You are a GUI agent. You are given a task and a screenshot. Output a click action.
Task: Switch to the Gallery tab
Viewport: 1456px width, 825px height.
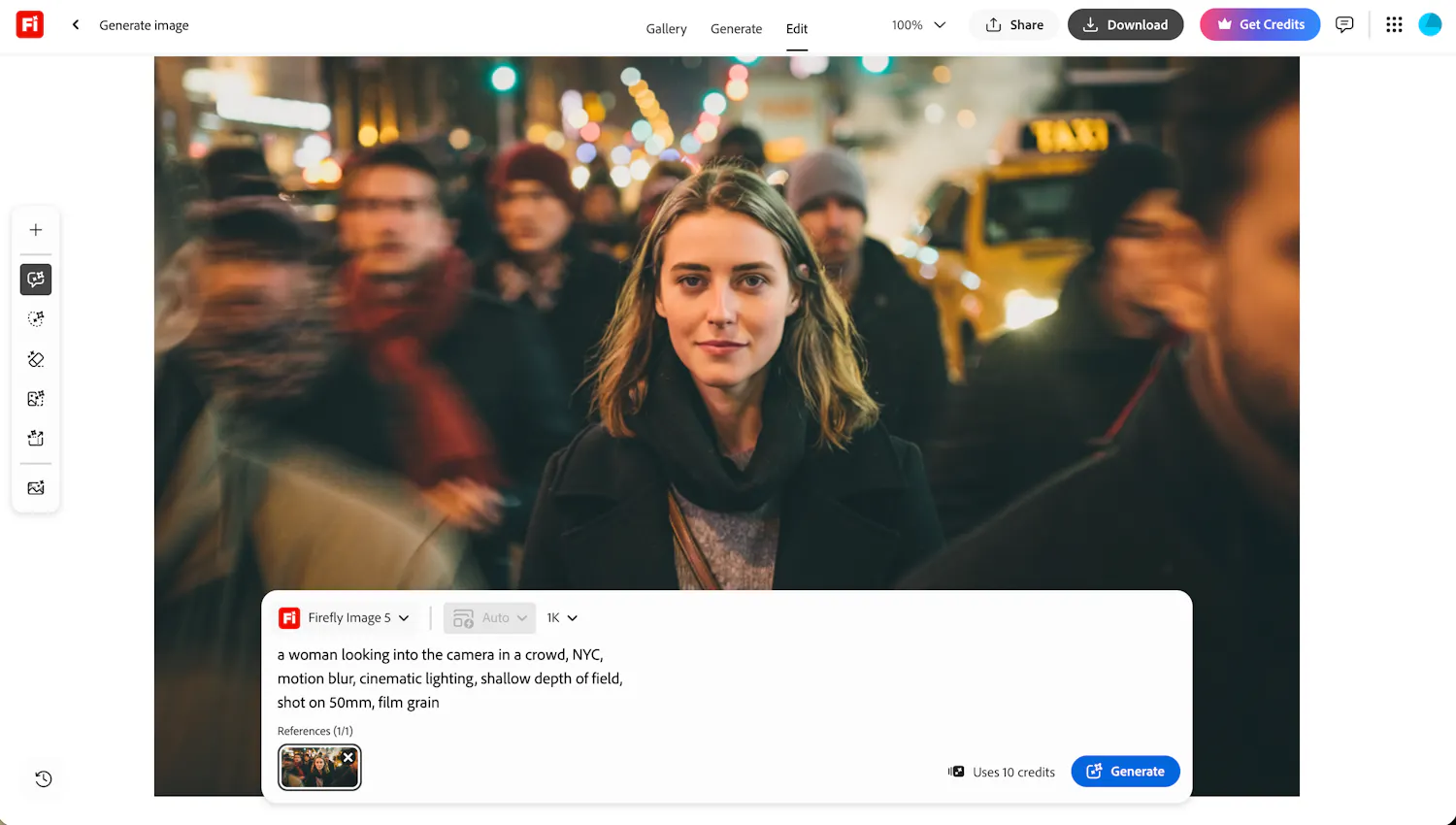(666, 29)
